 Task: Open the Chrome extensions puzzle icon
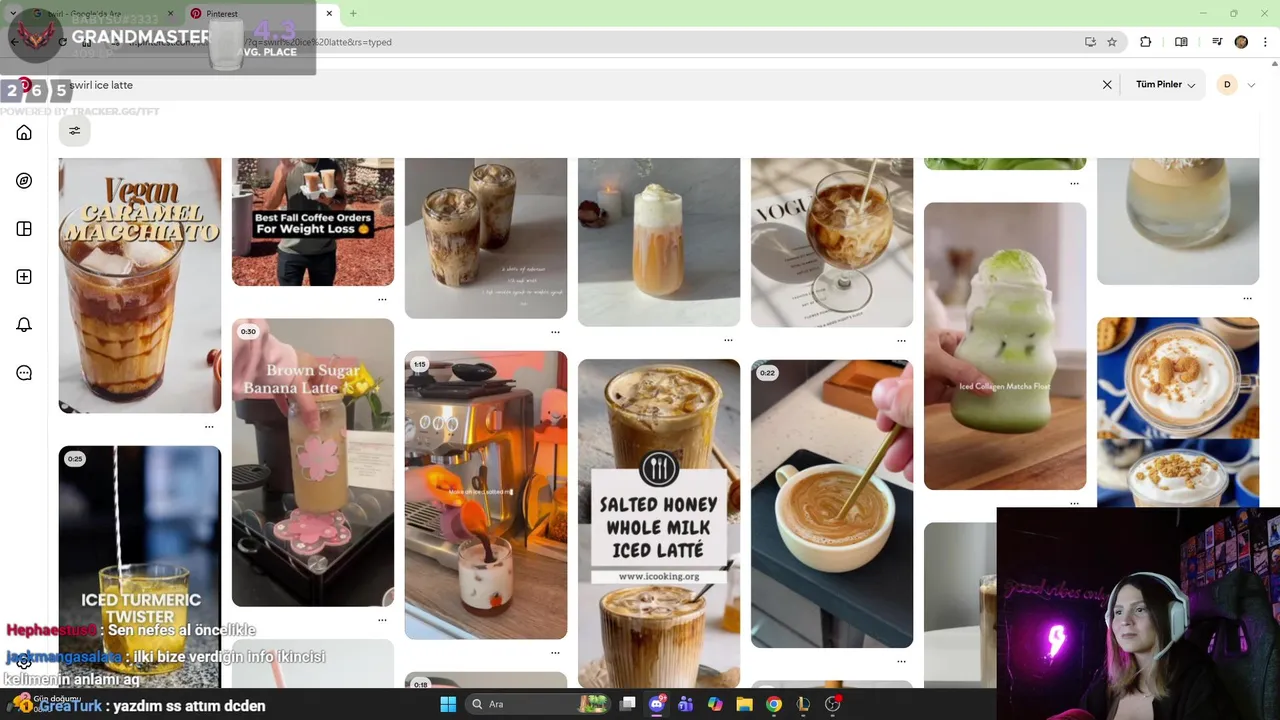pos(1146,42)
